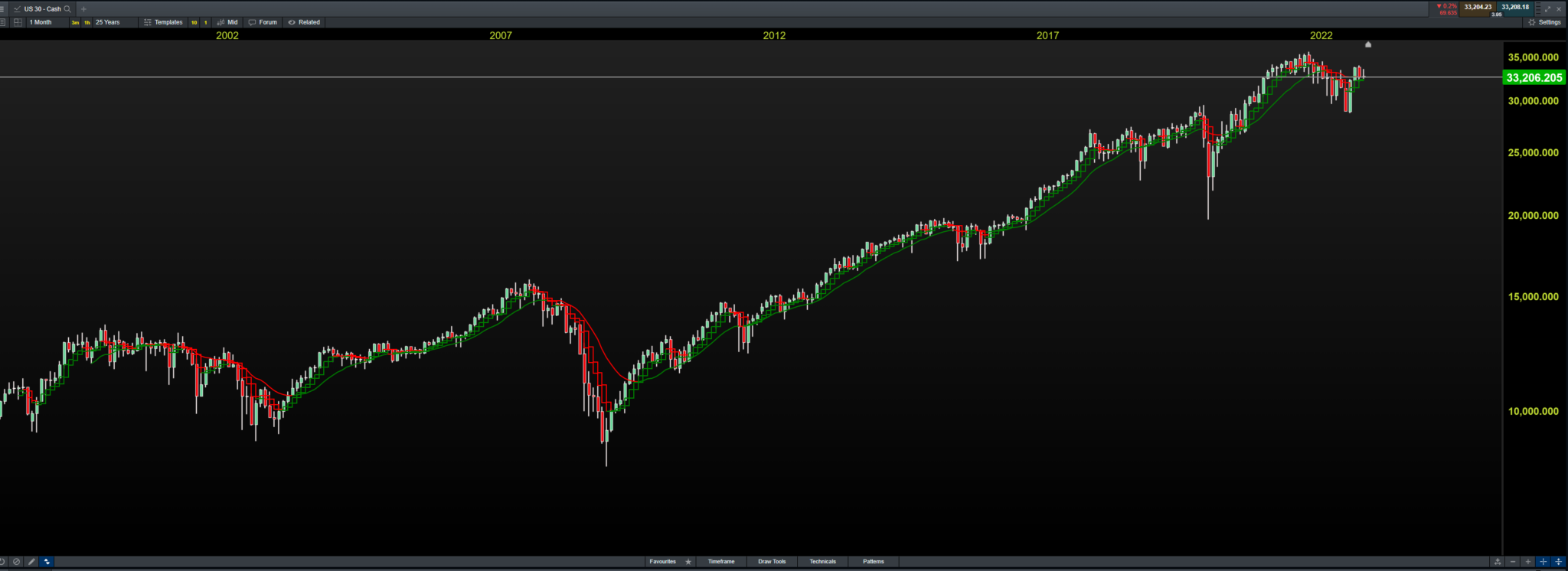Select the US 30 - Cash chart tab
The height and width of the screenshot is (571, 1568).
pyautogui.click(x=42, y=9)
